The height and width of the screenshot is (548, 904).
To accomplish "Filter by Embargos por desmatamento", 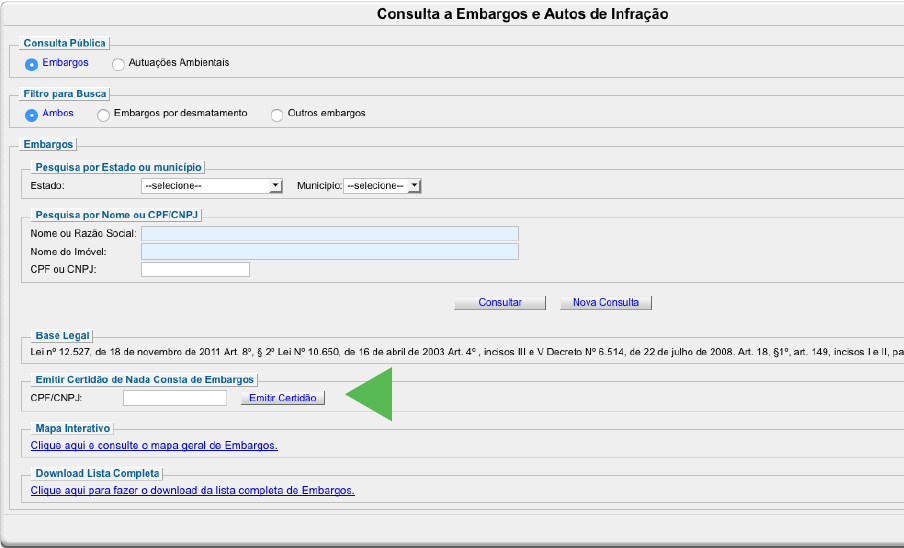I will 104,114.
